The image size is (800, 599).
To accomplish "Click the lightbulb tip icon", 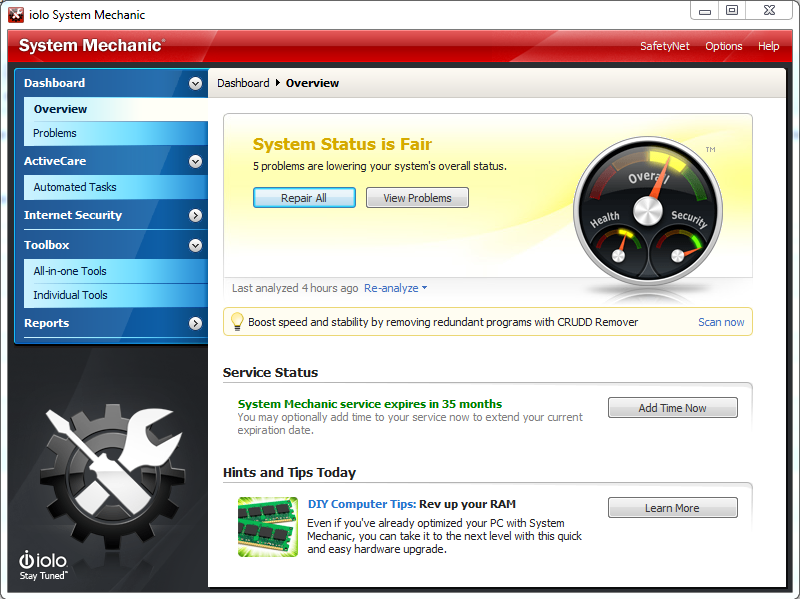I will [237, 321].
